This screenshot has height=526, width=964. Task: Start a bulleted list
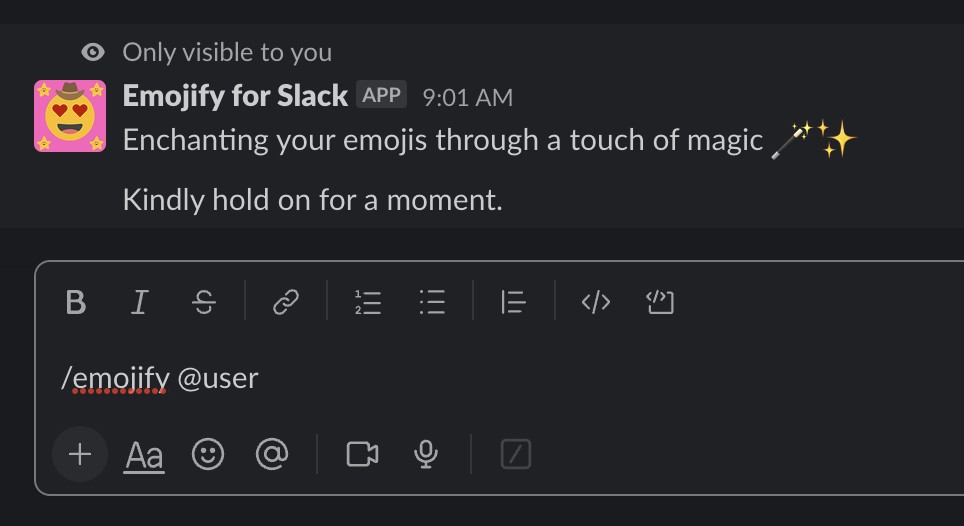(x=432, y=302)
